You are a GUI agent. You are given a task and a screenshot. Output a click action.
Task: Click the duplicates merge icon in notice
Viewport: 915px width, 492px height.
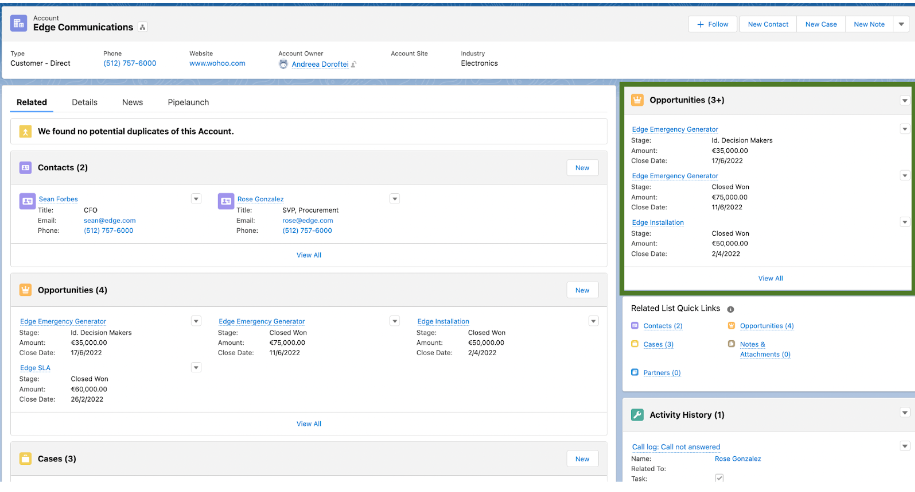[x=25, y=131]
